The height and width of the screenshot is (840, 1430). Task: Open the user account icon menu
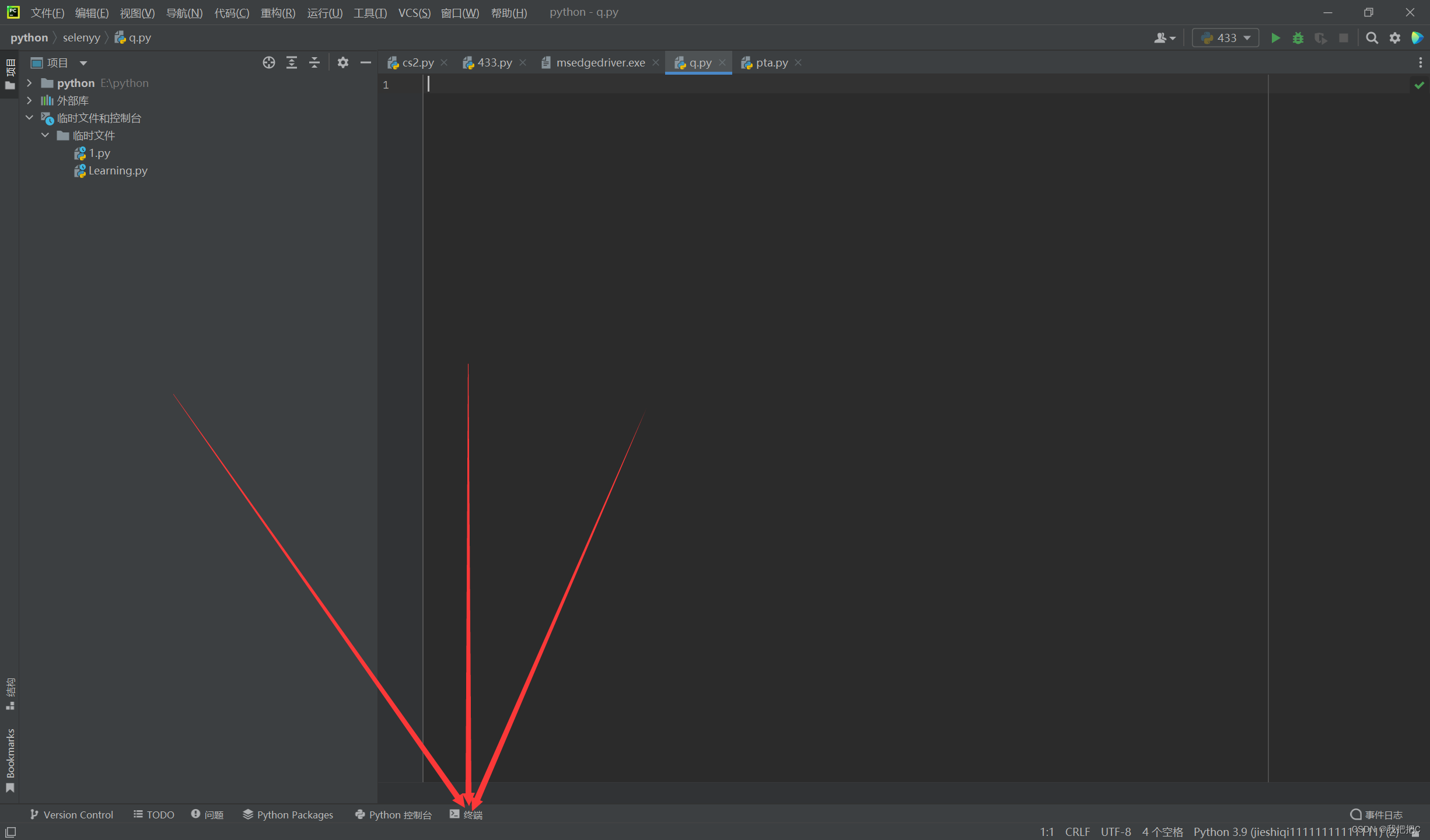[1165, 38]
